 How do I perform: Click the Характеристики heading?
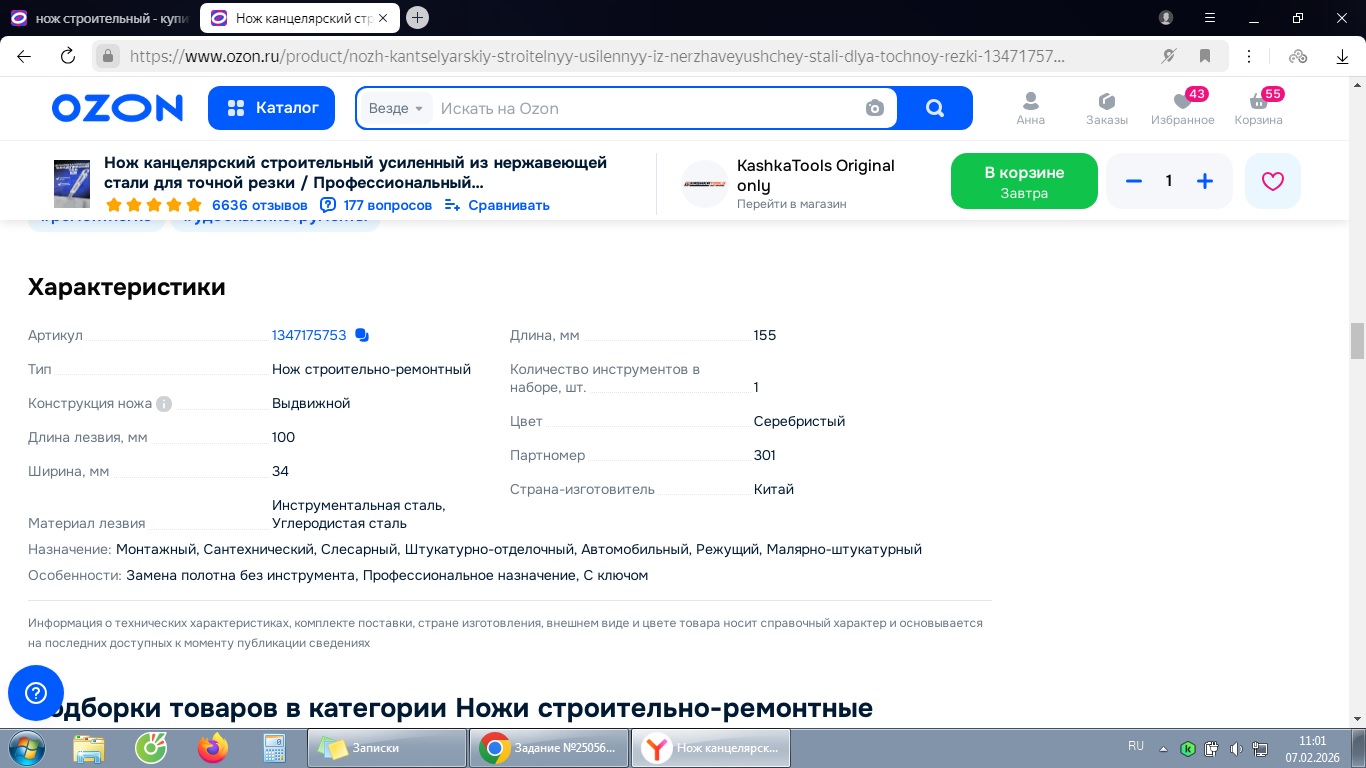(x=127, y=287)
